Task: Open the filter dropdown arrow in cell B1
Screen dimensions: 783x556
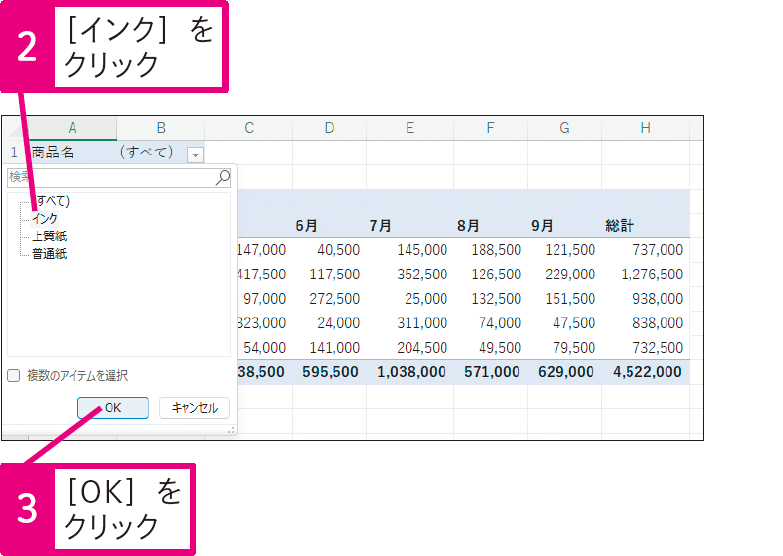Action: click(195, 154)
